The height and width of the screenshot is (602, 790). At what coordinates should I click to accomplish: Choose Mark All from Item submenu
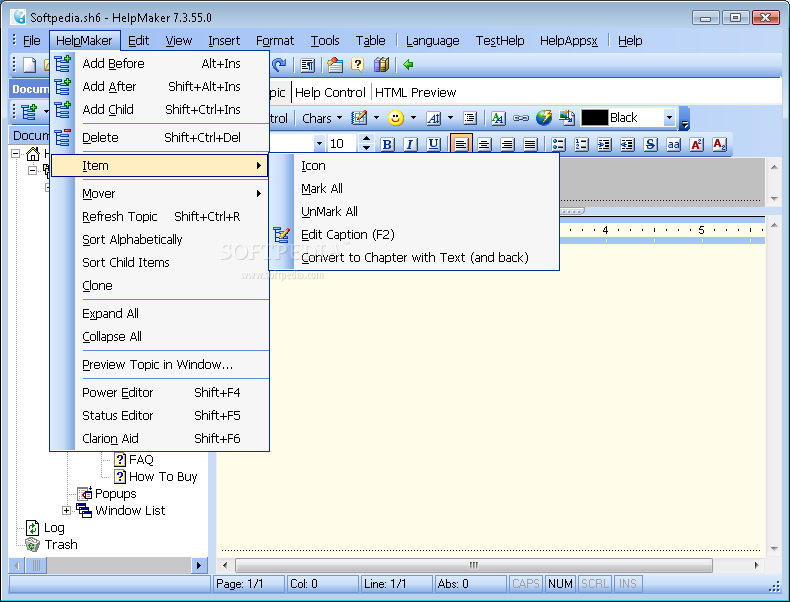point(414,189)
